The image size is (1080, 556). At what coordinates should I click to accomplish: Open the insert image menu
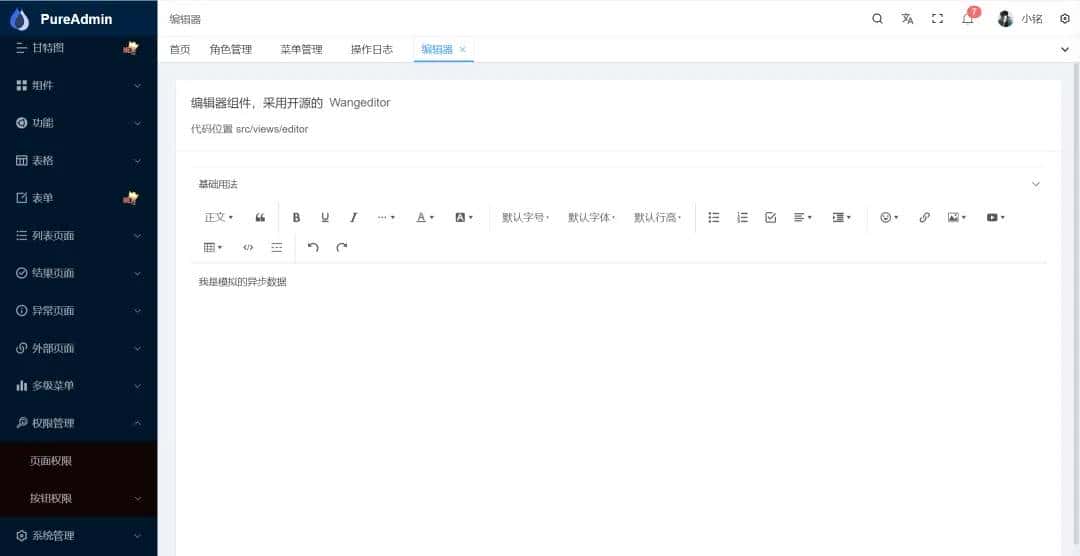(x=957, y=217)
